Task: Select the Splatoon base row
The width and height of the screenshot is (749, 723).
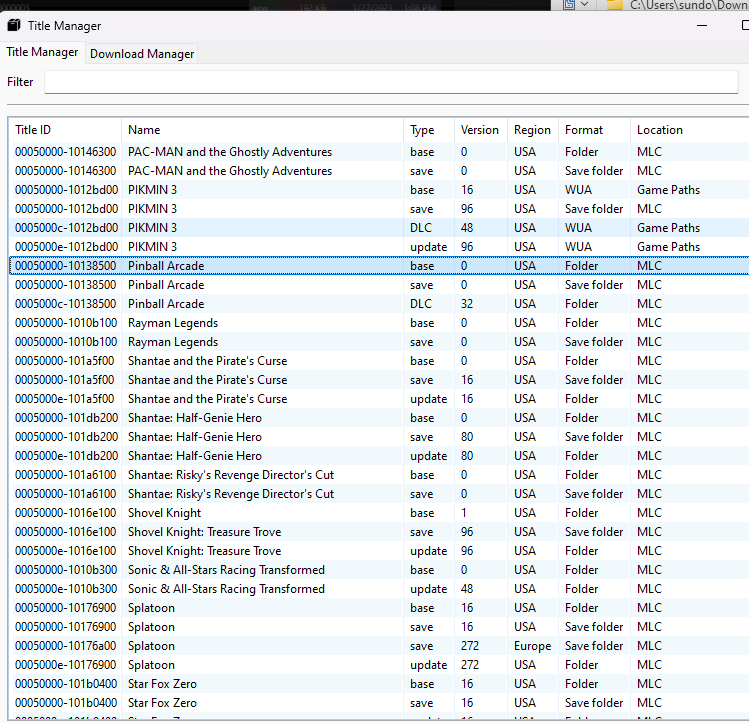Action: point(379,608)
